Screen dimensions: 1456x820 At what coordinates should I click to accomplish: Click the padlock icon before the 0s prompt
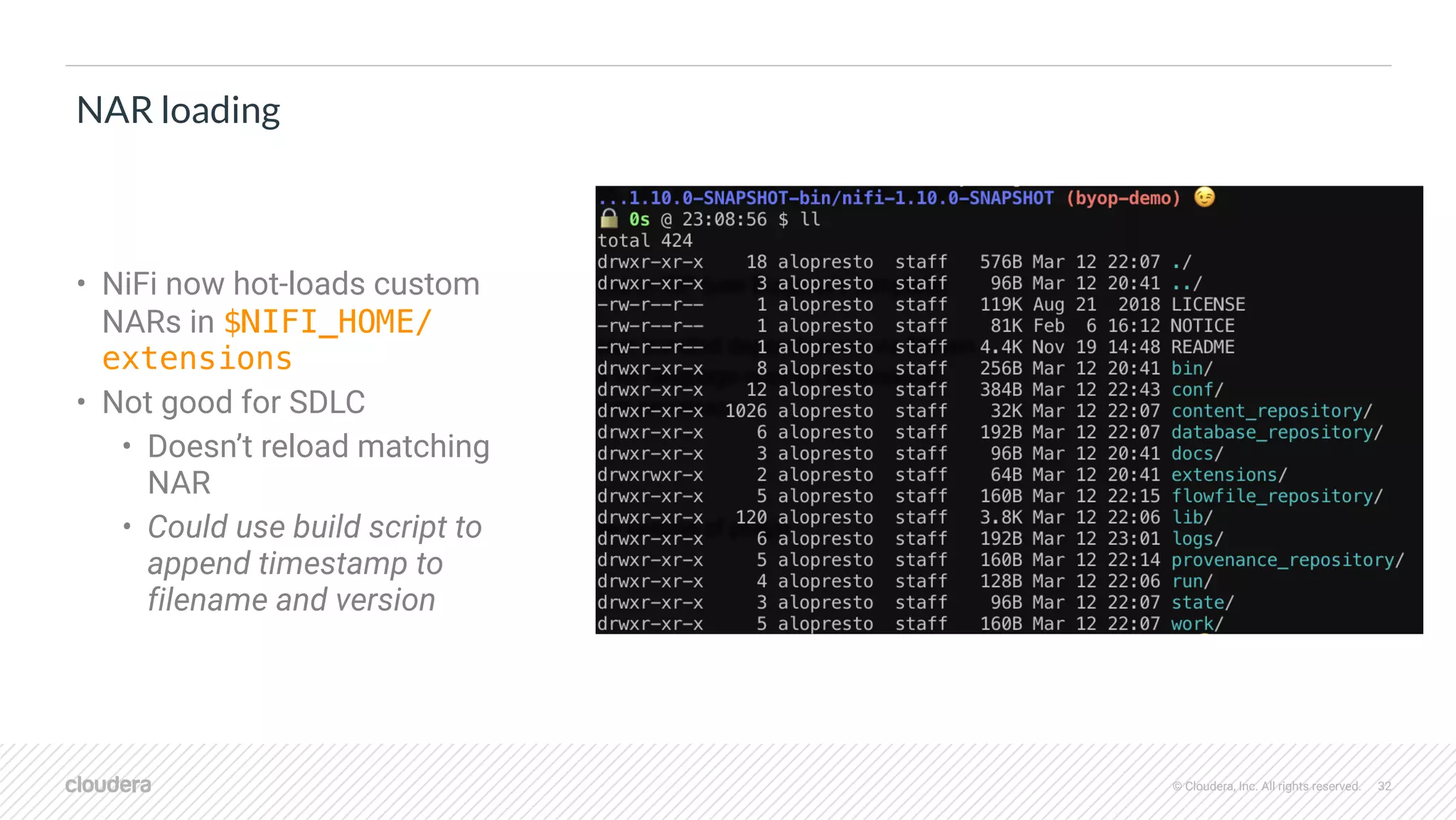point(609,218)
